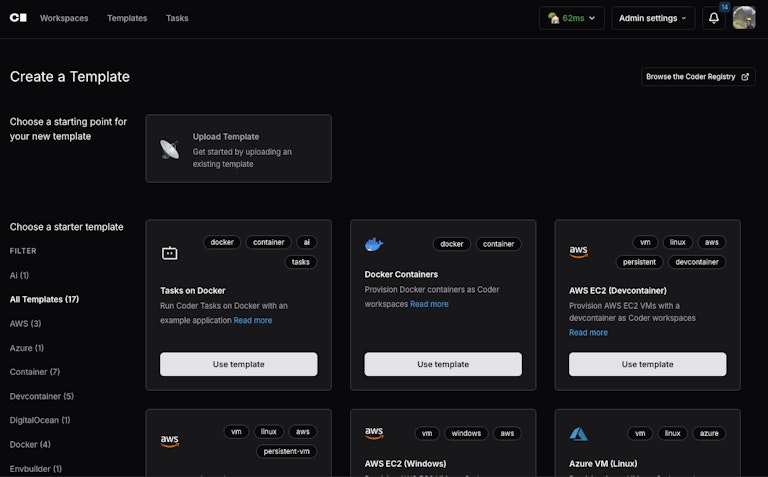This screenshot has height=477, width=768.
Task: Filter by All Templates (17)
Action: tap(44, 299)
